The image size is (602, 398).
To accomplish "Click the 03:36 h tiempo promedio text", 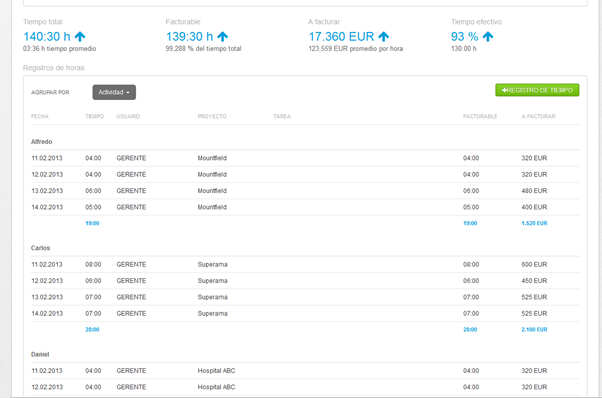I will pos(60,49).
